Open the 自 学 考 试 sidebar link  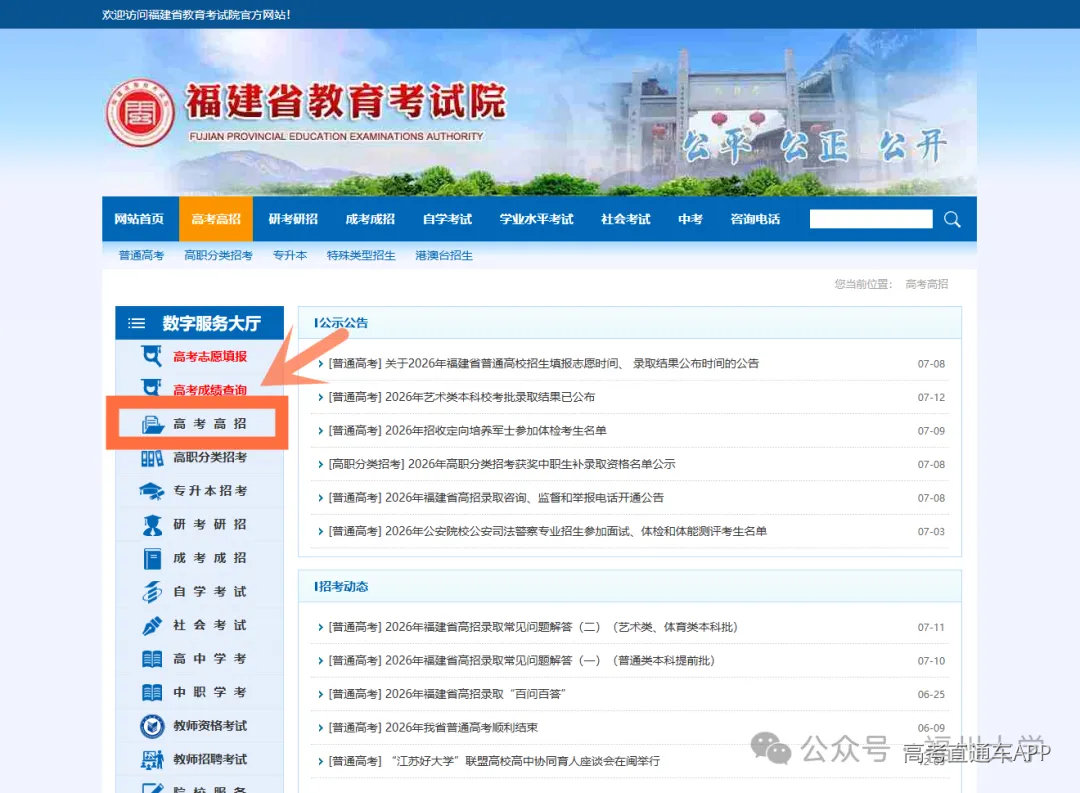[x=209, y=592]
